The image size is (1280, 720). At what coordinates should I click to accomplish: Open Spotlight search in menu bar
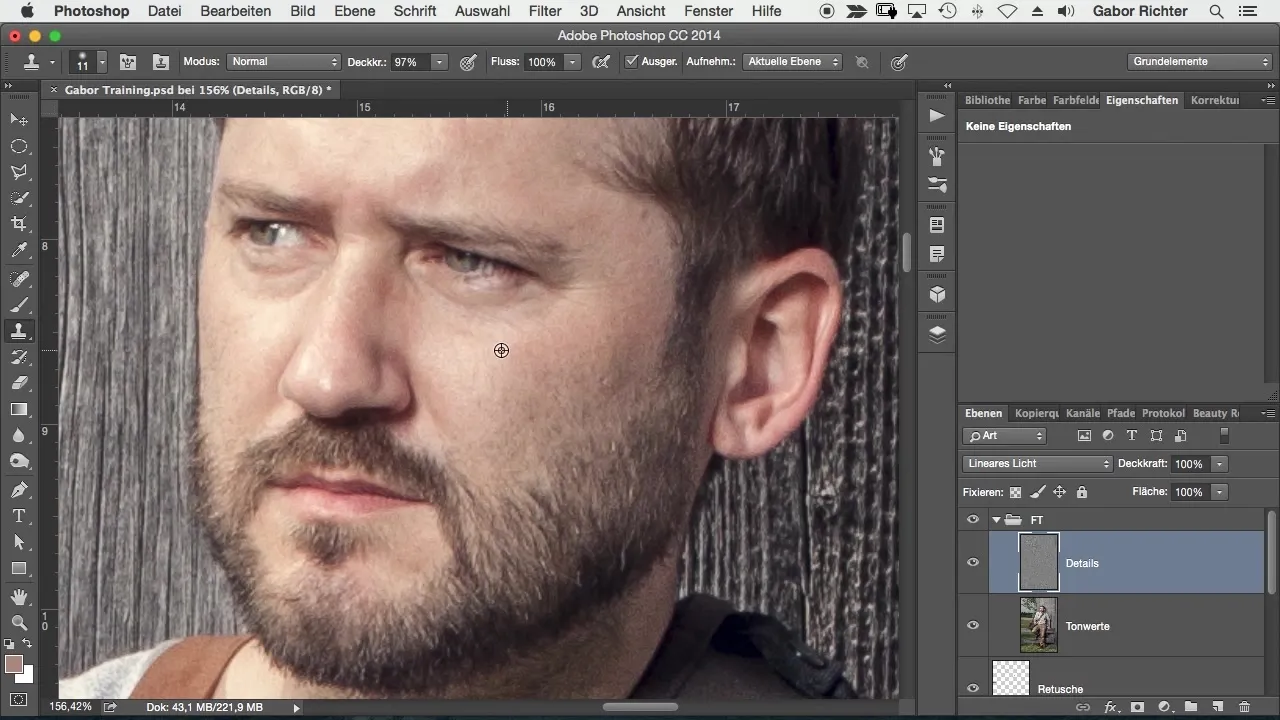(x=1216, y=11)
